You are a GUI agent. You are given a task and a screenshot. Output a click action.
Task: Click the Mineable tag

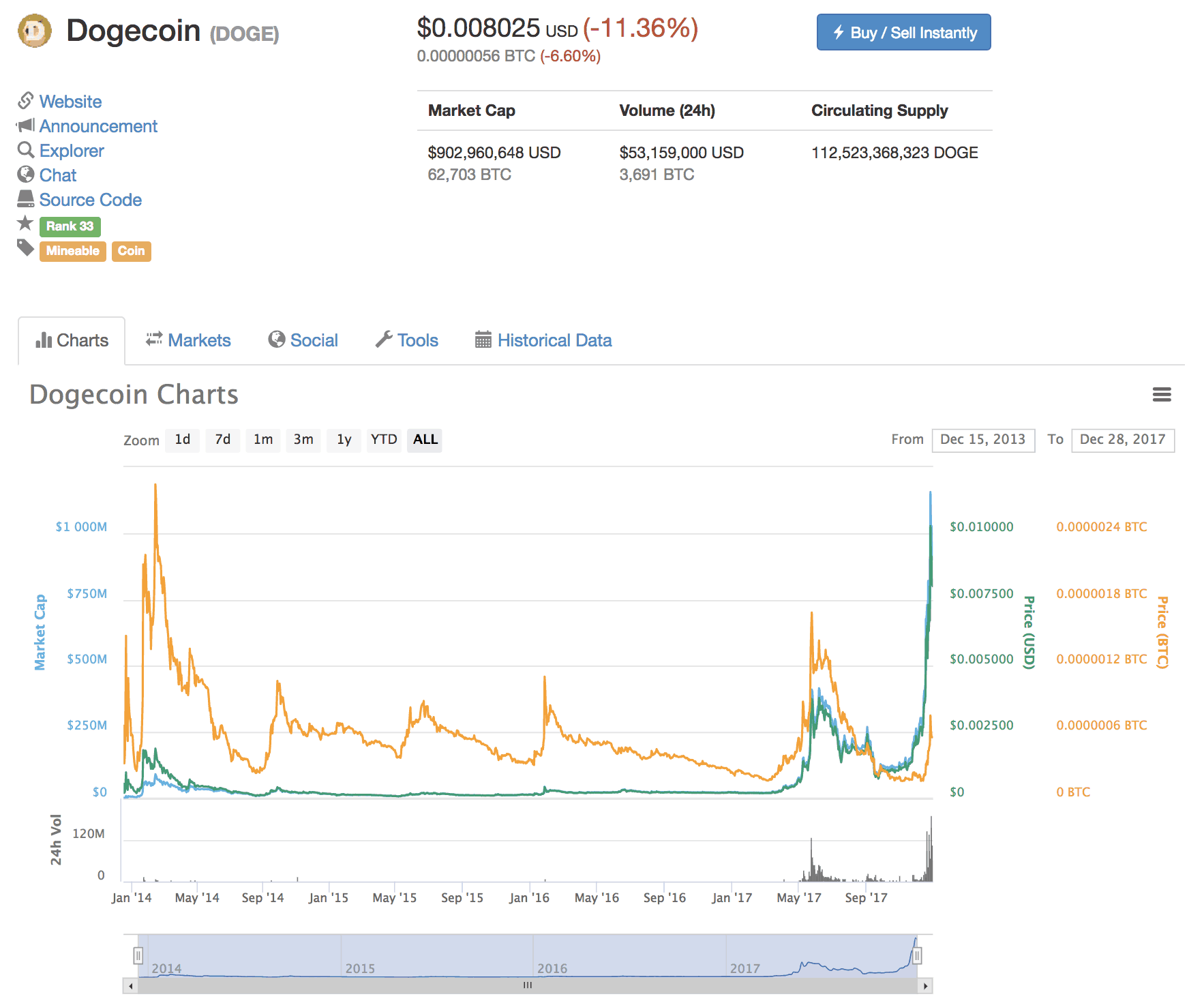(x=72, y=251)
